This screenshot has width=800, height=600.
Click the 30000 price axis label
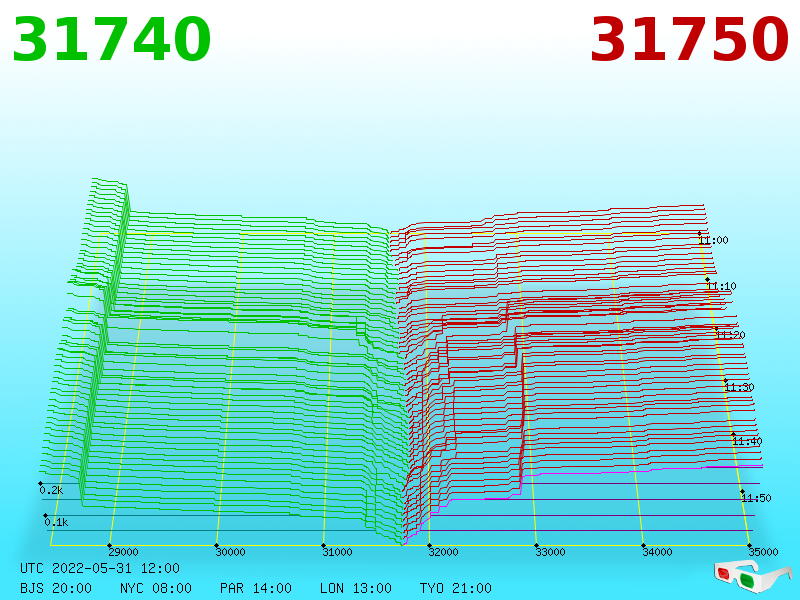(x=230, y=552)
